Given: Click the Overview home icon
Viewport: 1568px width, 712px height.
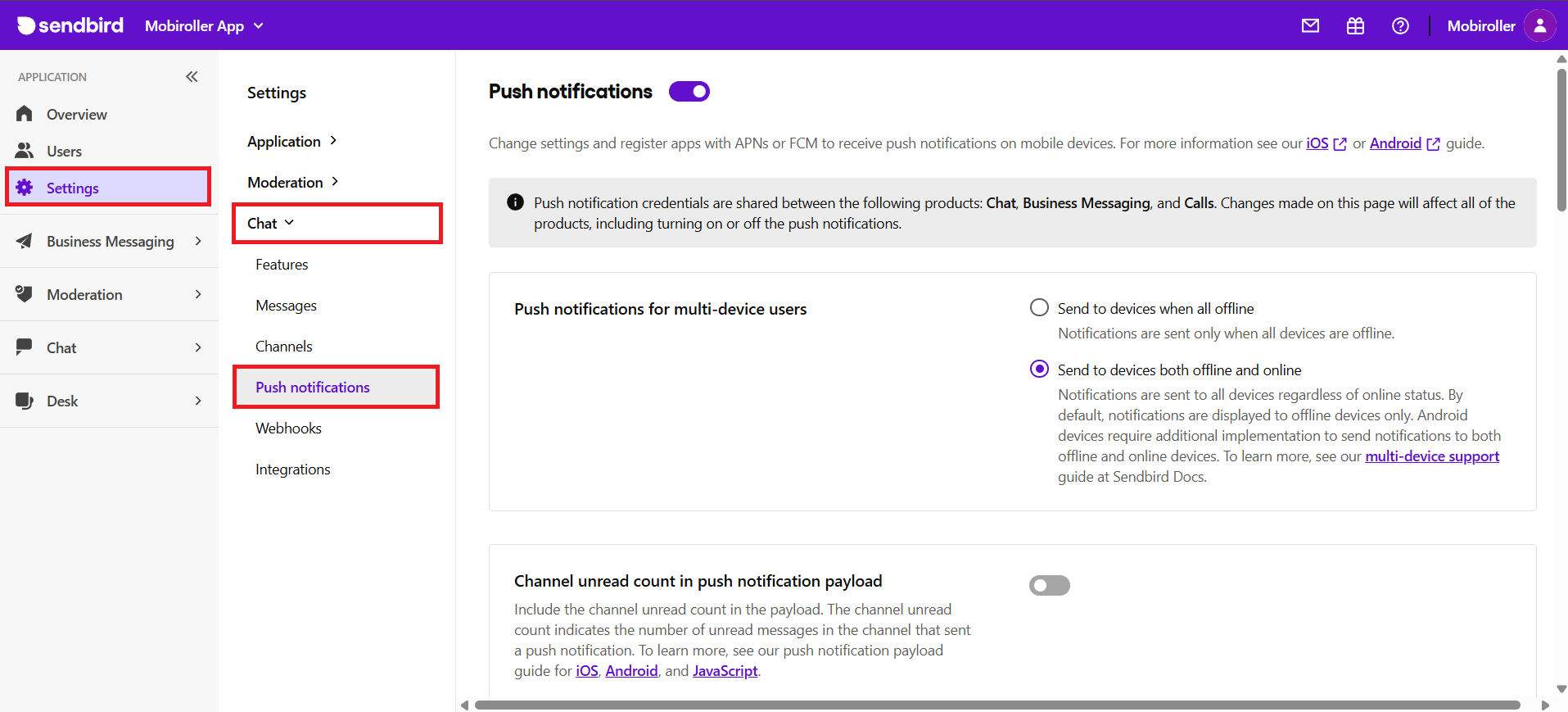Looking at the screenshot, I should tap(25, 114).
